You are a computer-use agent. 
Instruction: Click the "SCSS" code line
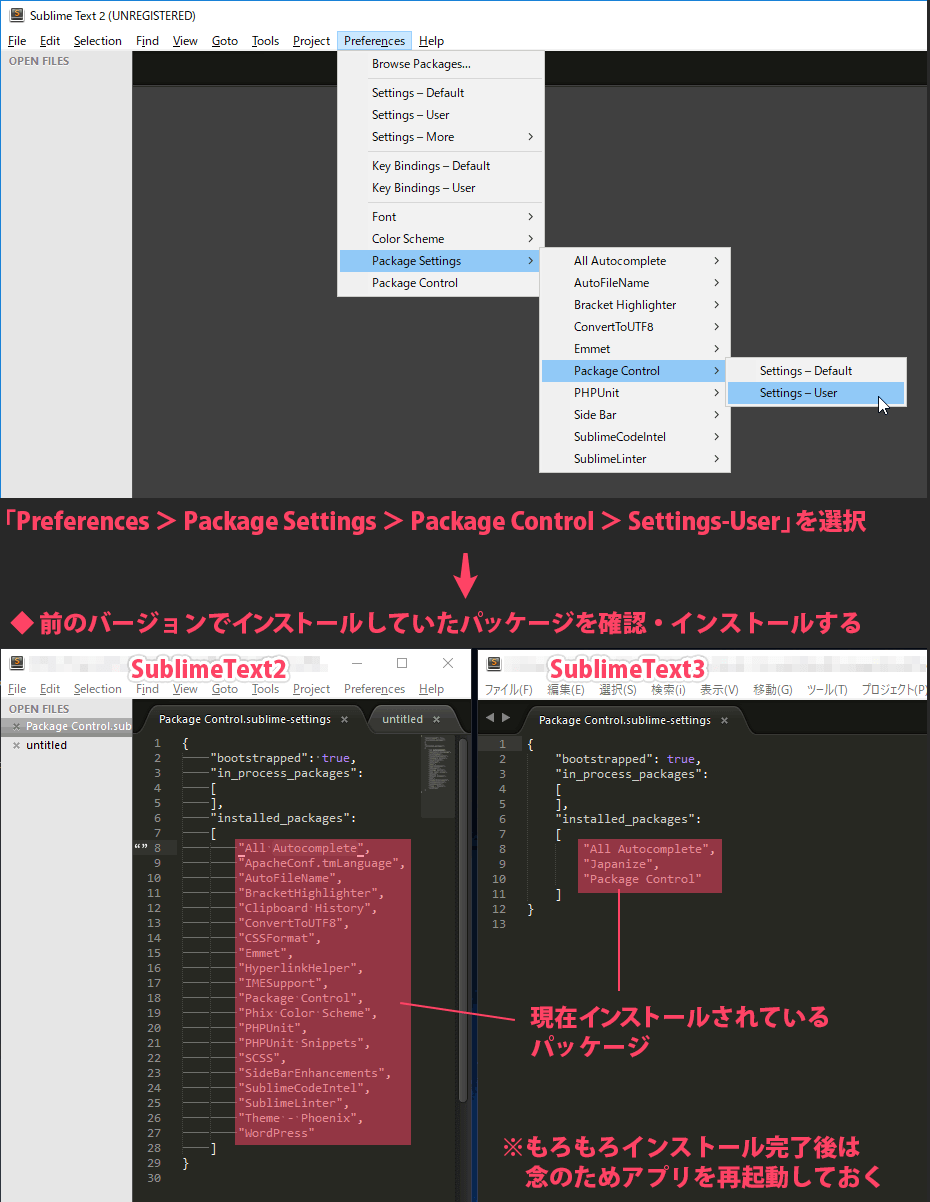pos(262,1058)
